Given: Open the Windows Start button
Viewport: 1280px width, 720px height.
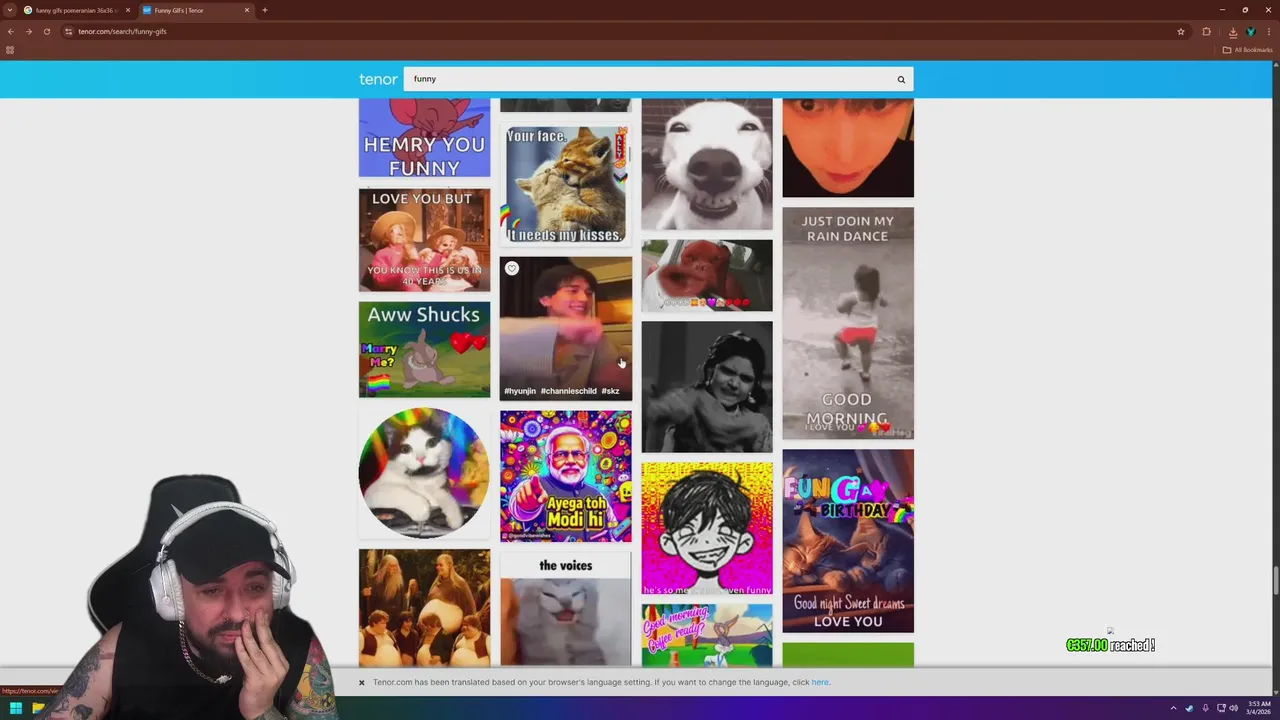Looking at the screenshot, I should pos(16,708).
